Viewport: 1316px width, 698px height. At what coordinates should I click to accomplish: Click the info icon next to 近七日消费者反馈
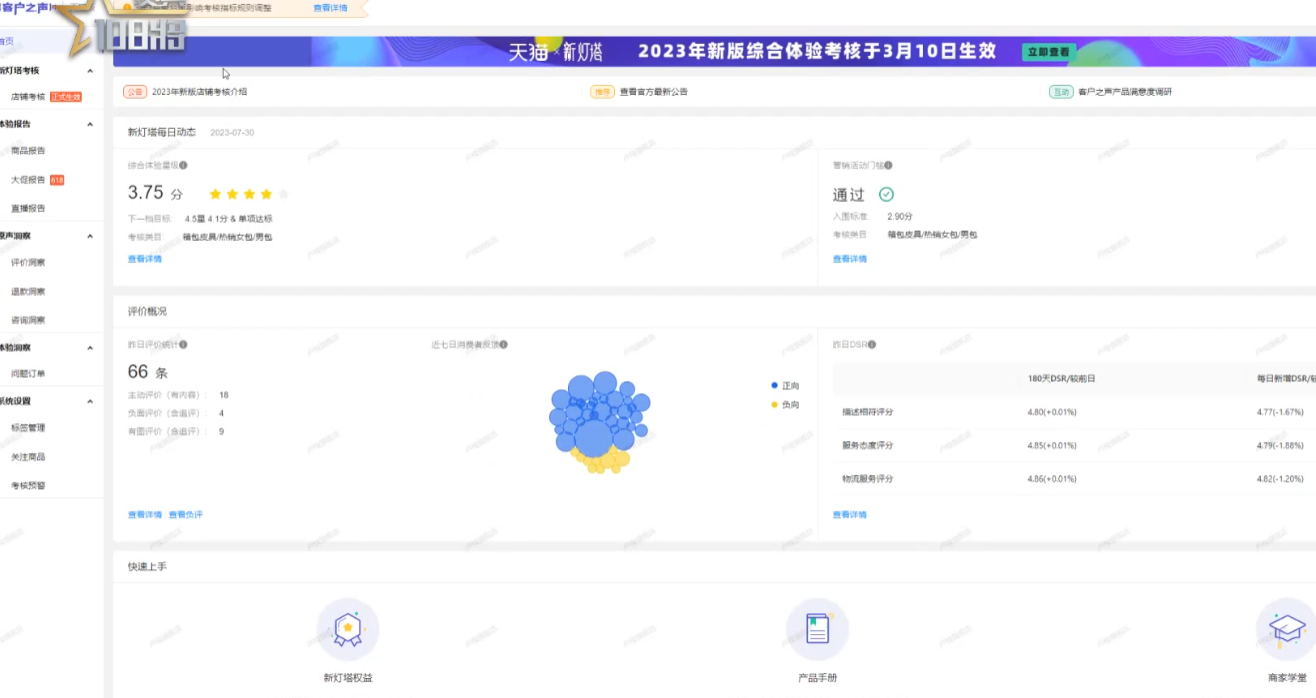(x=503, y=345)
